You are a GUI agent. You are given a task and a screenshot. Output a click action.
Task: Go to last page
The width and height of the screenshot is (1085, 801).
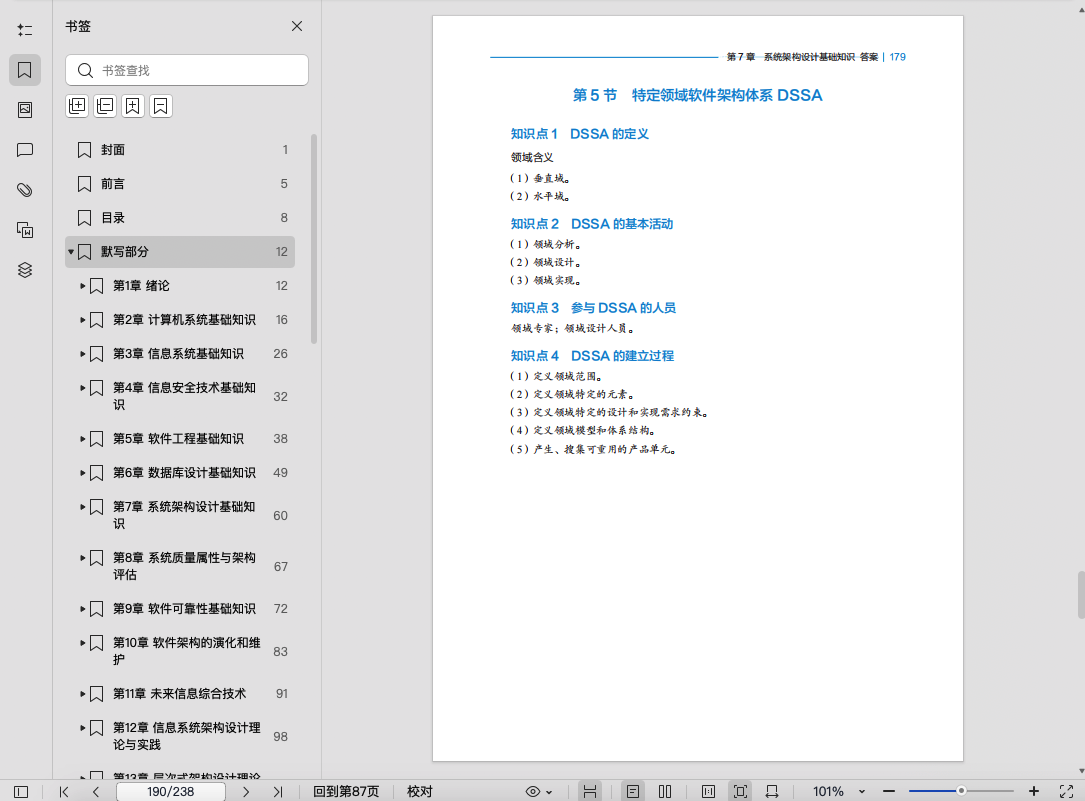pyautogui.click(x=277, y=791)
